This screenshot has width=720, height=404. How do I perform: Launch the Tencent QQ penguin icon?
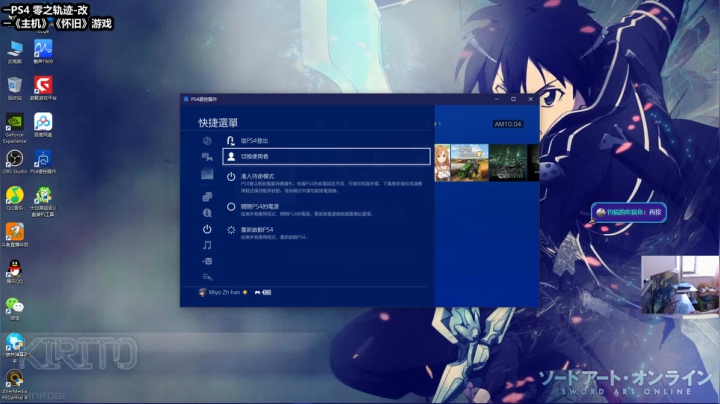[x=15, y=272]
